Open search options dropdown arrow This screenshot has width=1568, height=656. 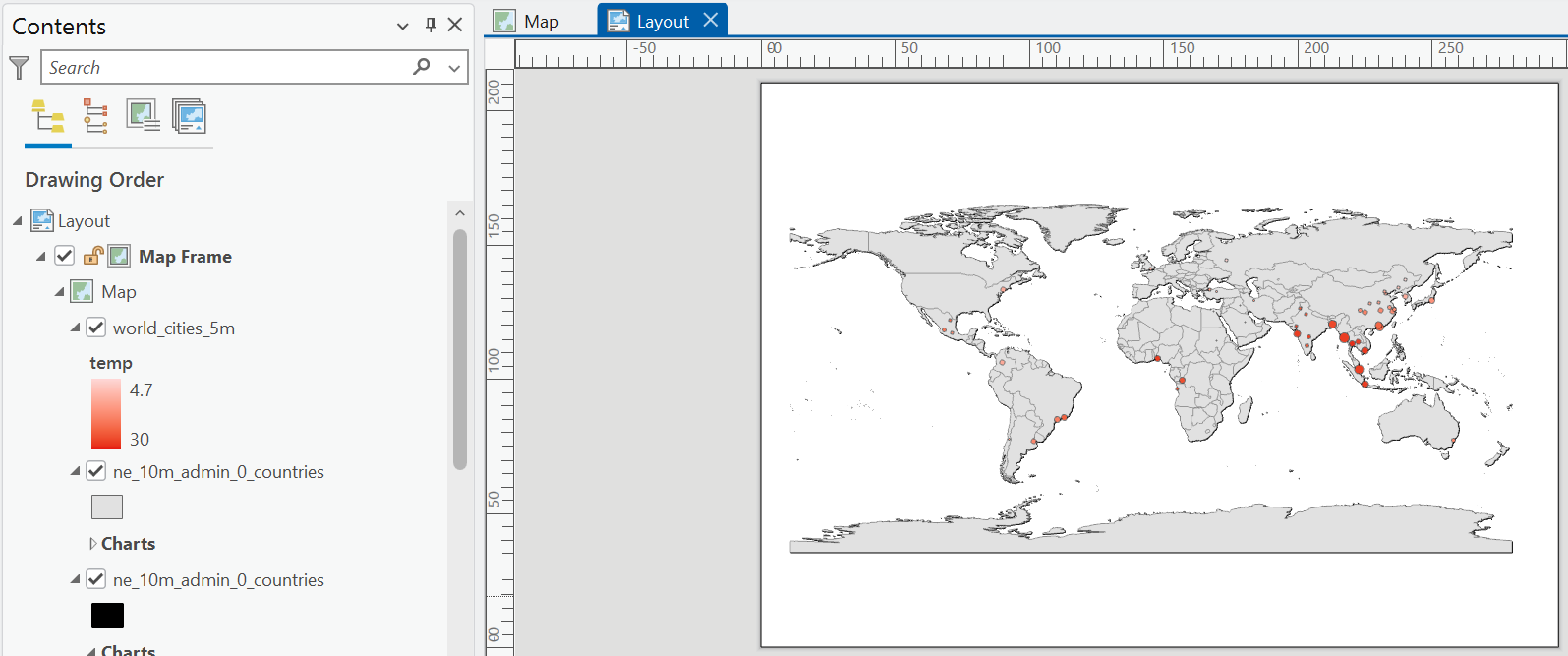(454, 68)
